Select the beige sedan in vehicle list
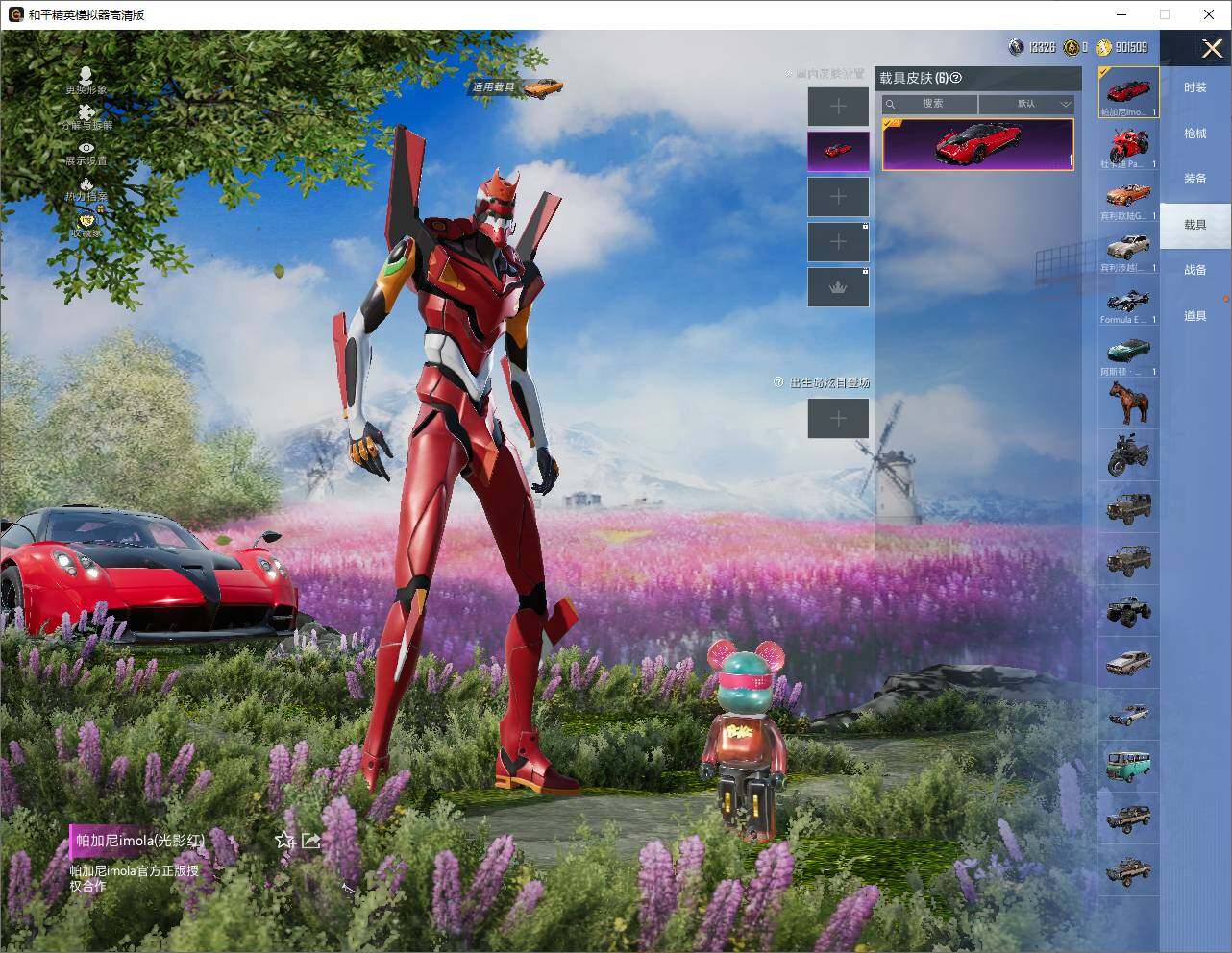The height and width of the screenshot is (953, 1232). pyautogui.click(x=1128, y=663)
